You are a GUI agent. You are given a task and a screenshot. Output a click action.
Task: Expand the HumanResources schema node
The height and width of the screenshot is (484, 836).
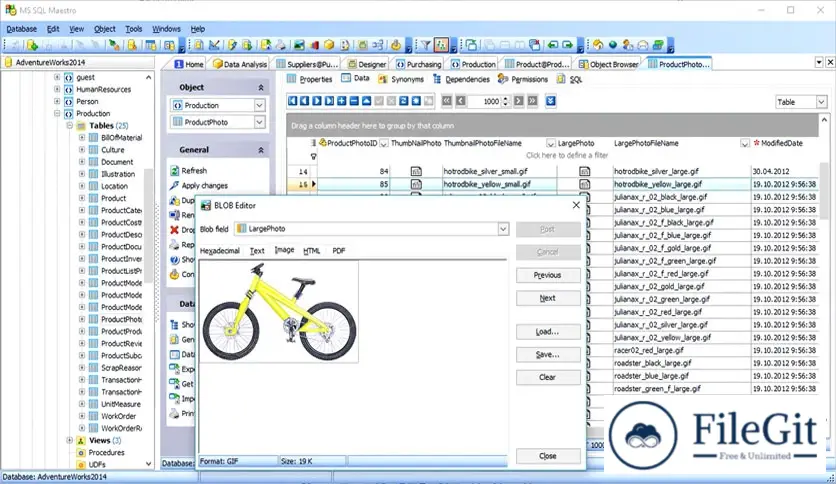(x=57, y=89)
